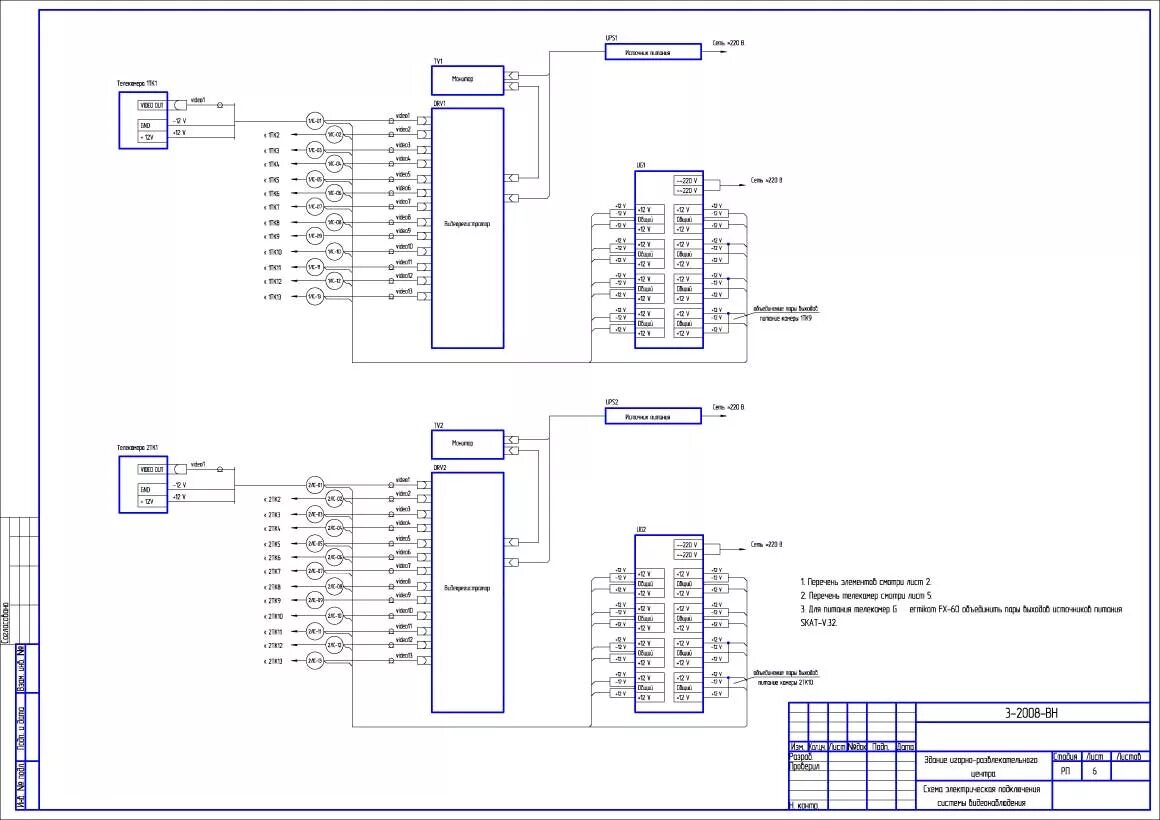Click "Сеть ~220 В" next to UG2

point(766,544)
